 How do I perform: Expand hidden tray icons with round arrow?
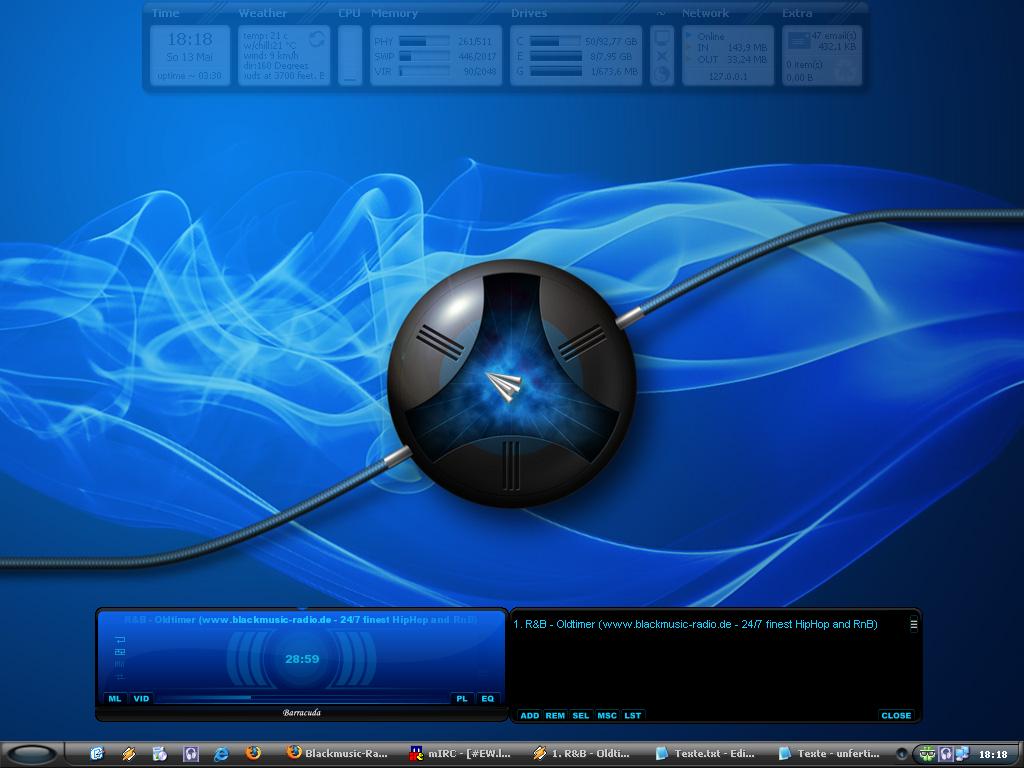tap(902, 754)
